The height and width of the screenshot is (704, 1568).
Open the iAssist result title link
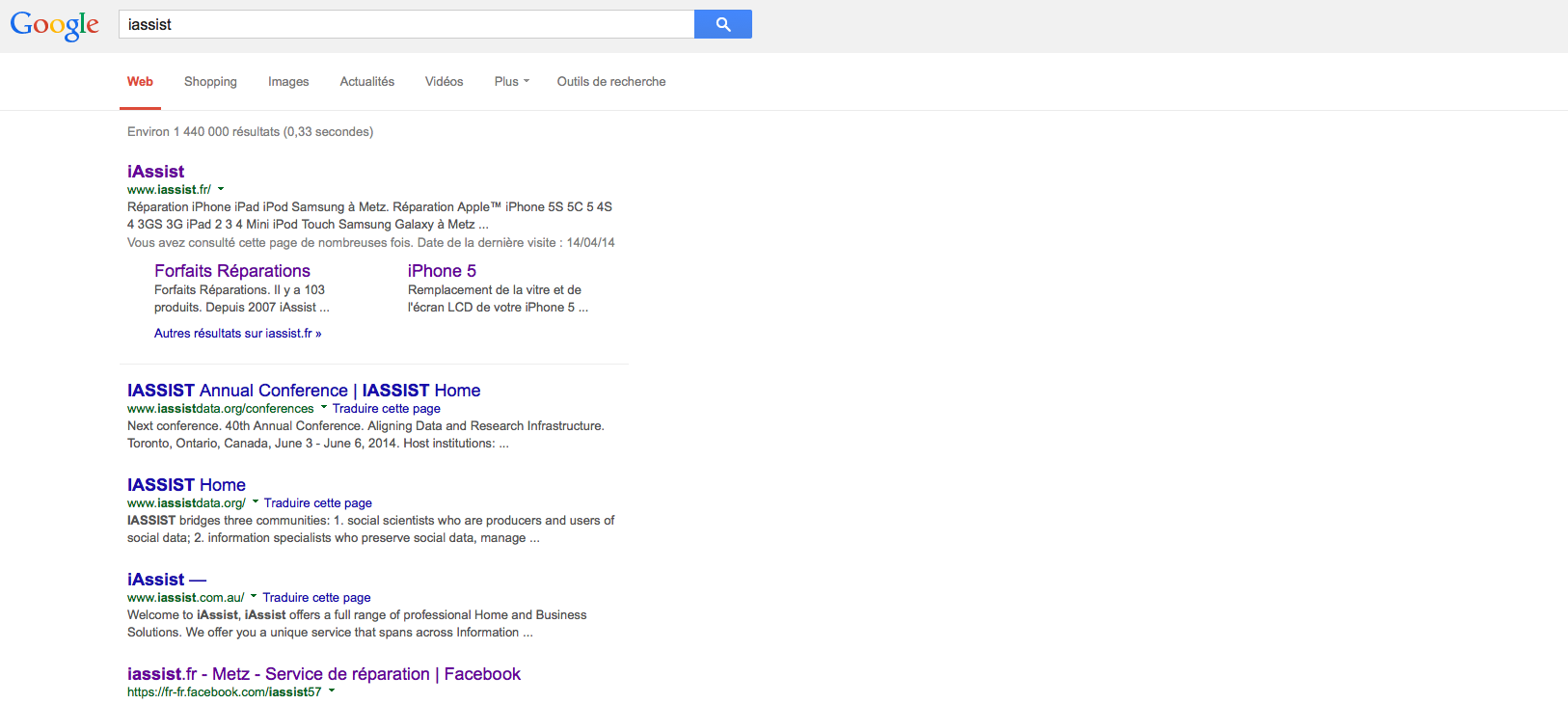(155, 172)
